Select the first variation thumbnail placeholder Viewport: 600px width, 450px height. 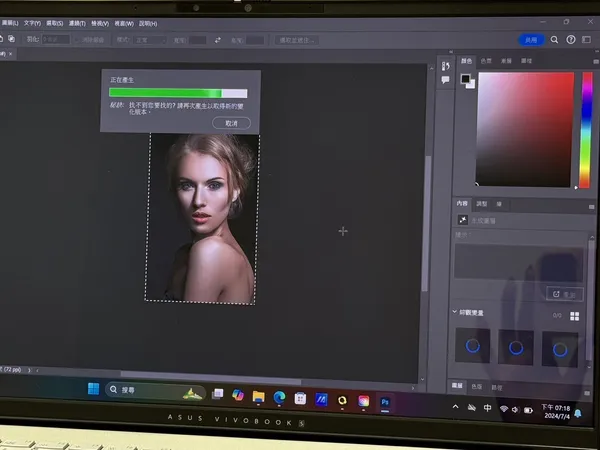473,345
